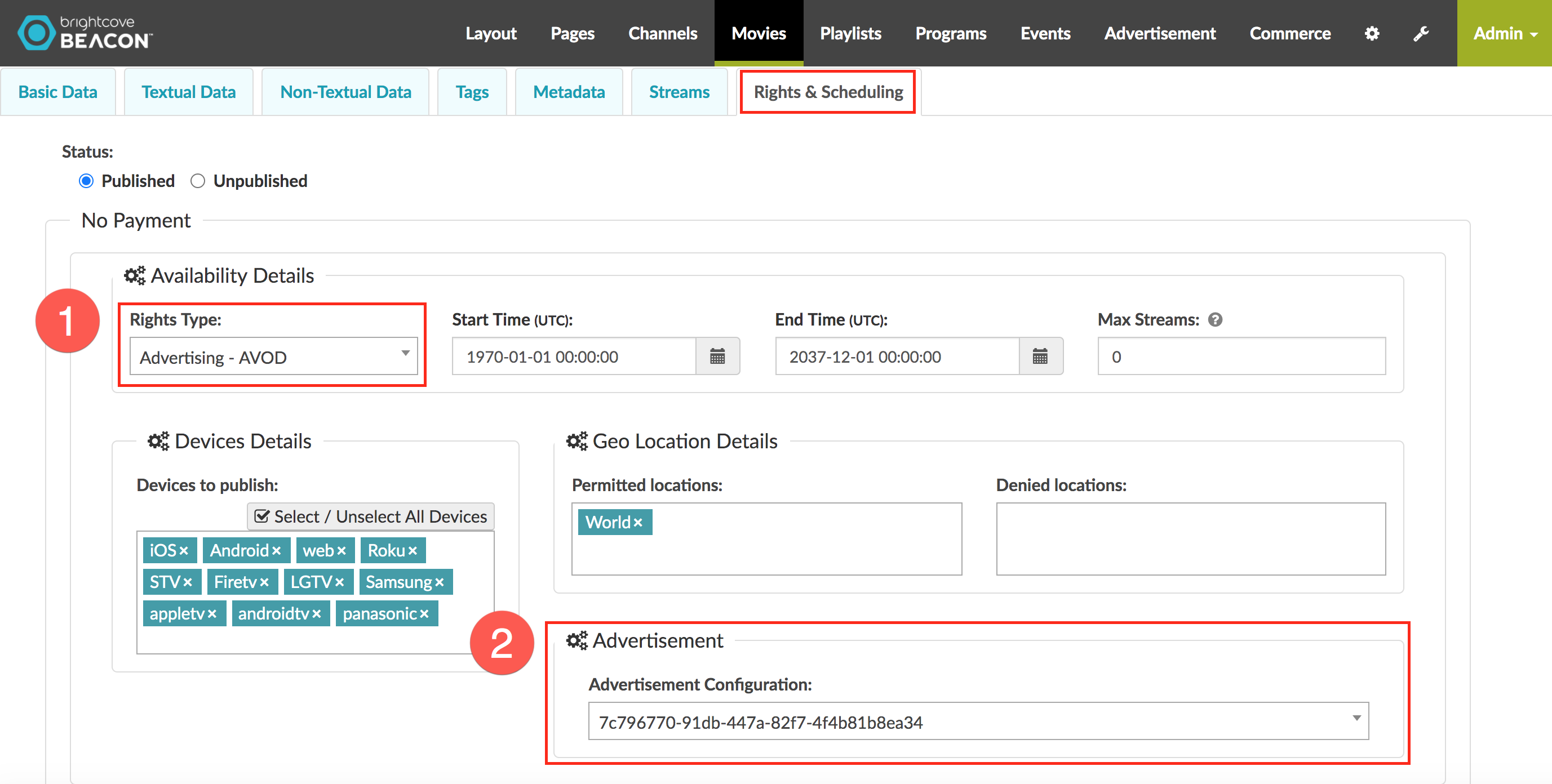Open the Admin user menu
The height and width of the screenshot is (784, 1552).
coord(1504,33)
